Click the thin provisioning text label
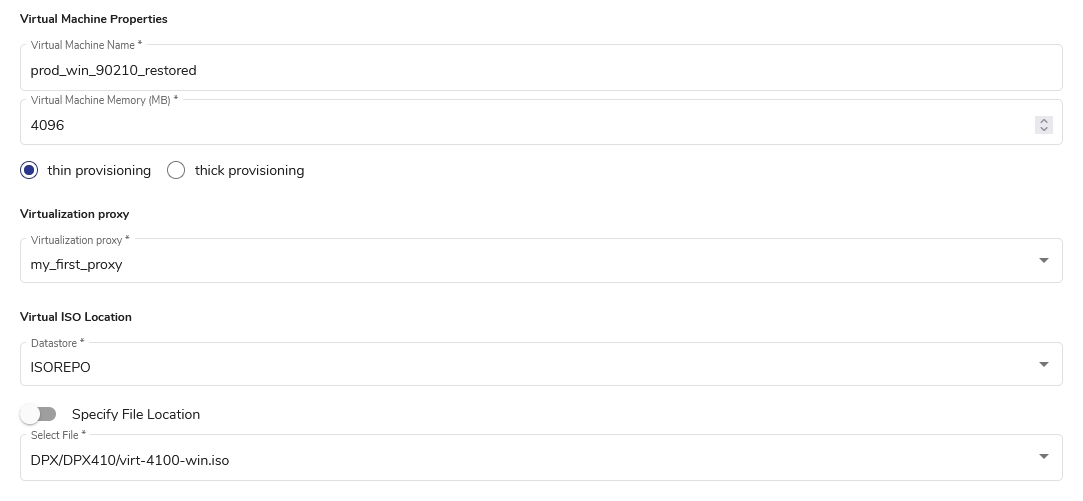 (99, 171)
